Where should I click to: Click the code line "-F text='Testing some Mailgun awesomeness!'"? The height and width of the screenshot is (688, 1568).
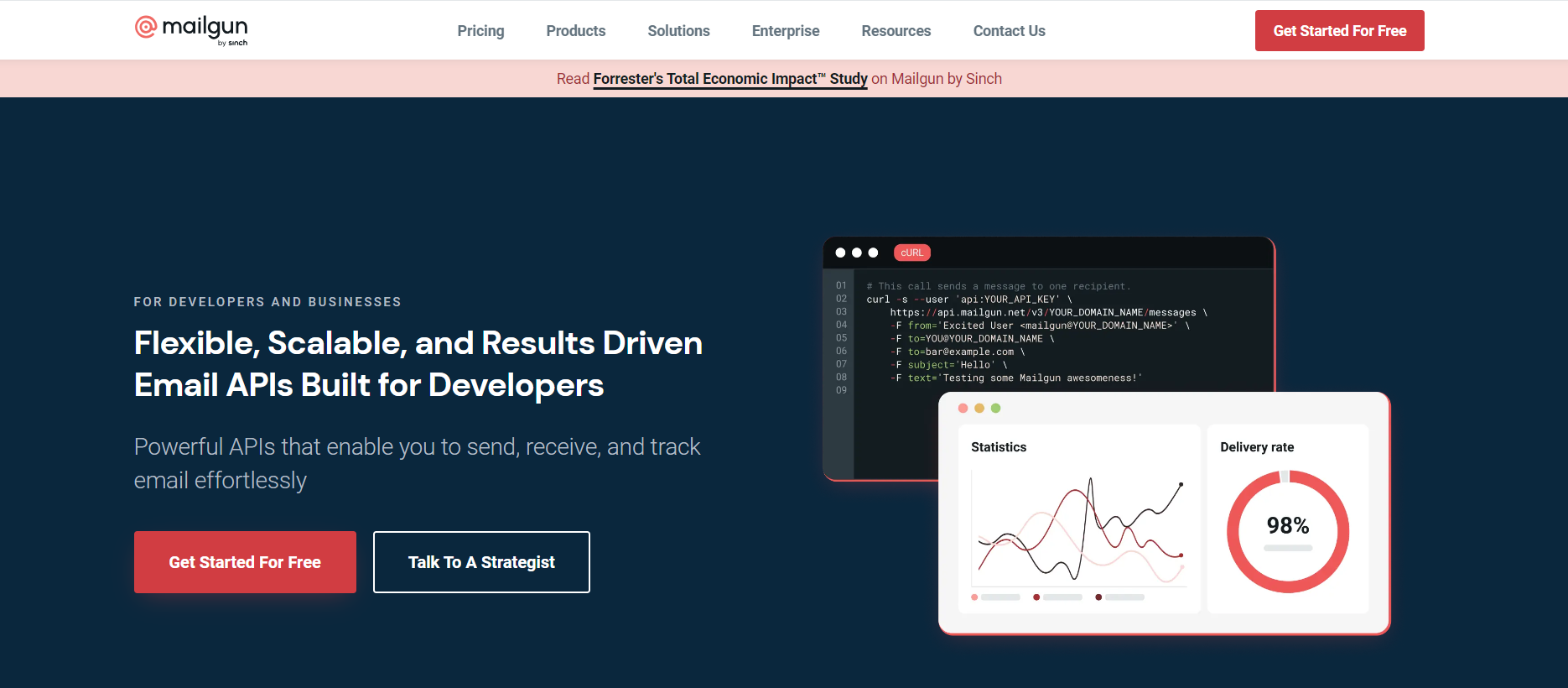point(1016,378)
